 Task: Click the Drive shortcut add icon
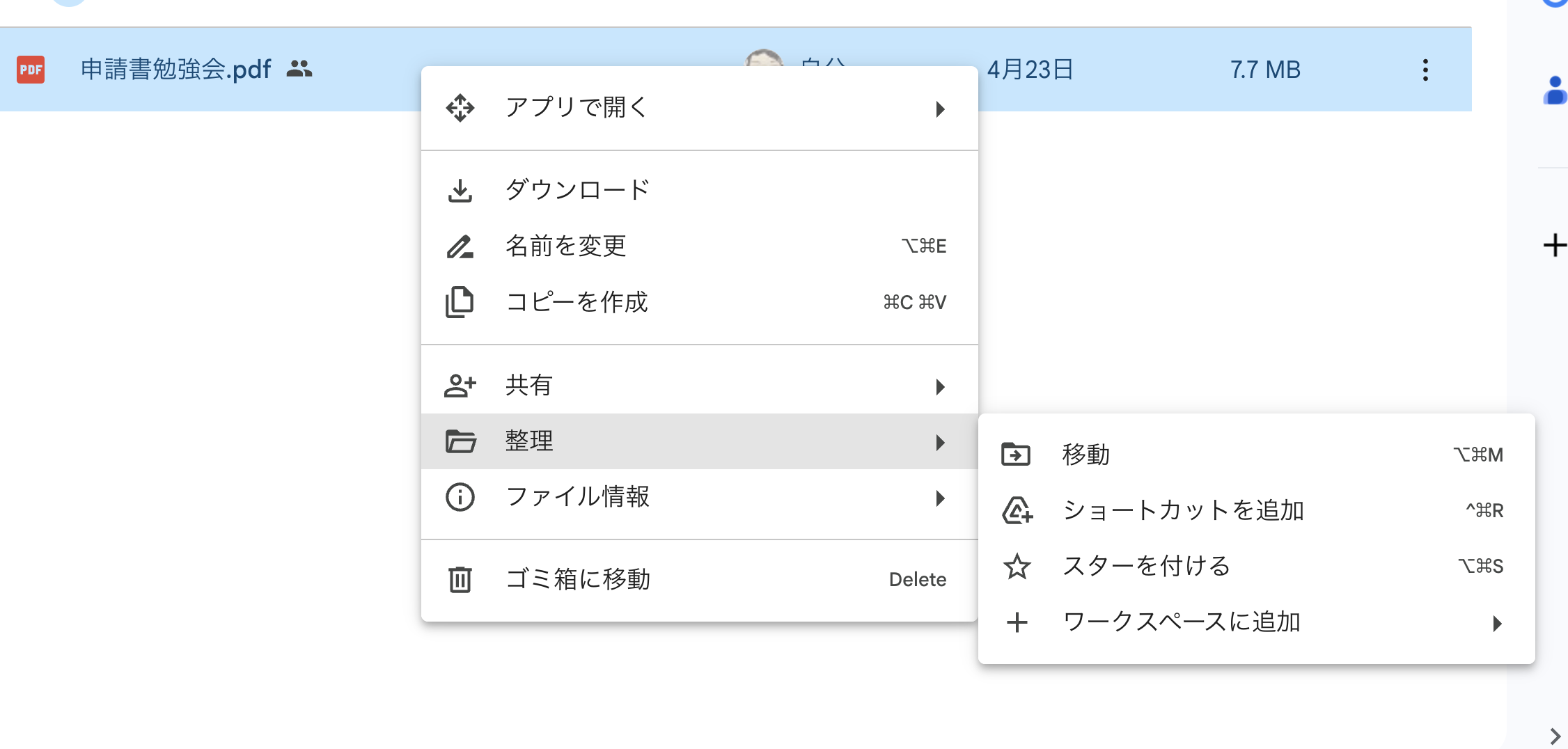click(x=1017, y=510)
